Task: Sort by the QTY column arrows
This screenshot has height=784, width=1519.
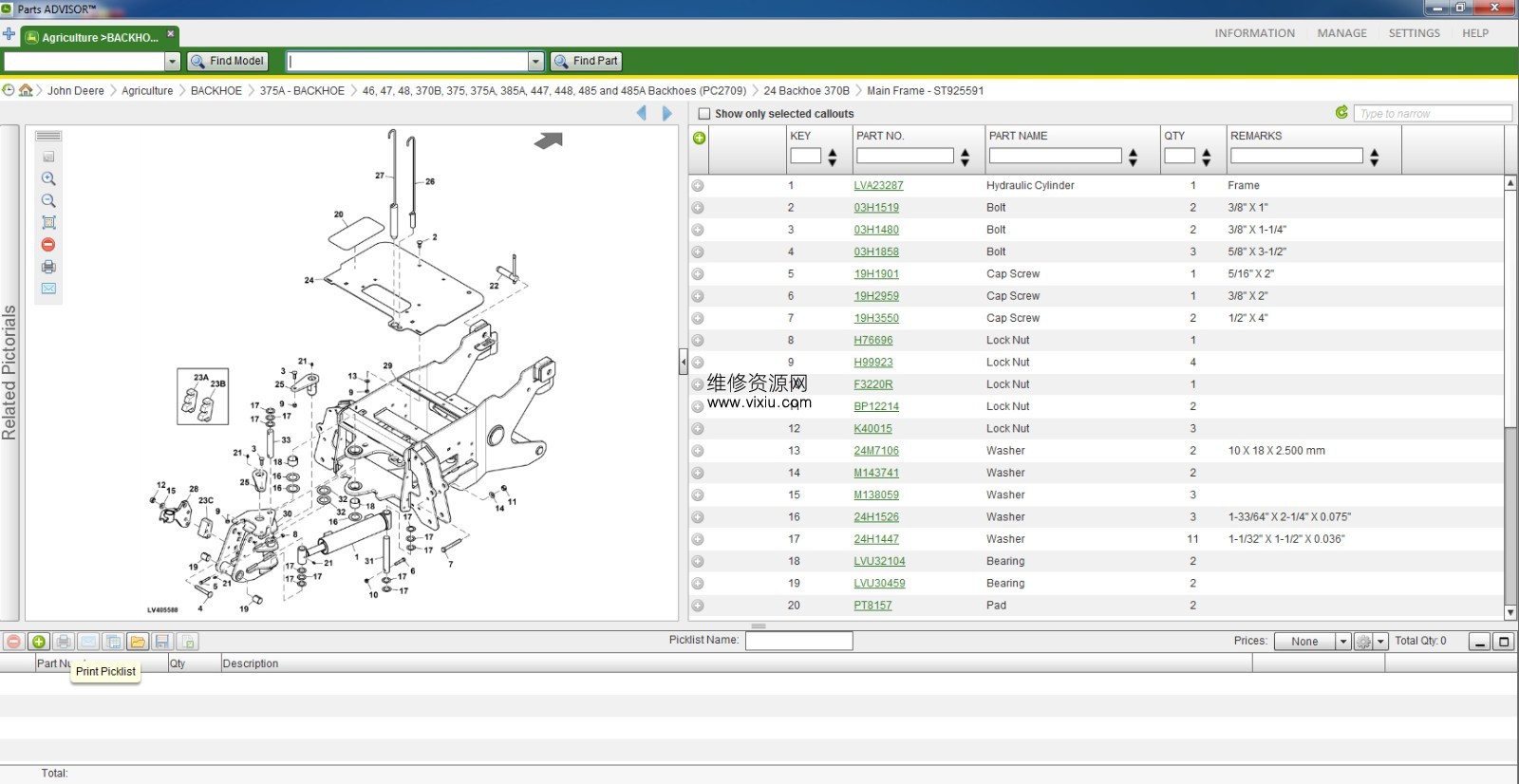Action: click(1206, 158)
